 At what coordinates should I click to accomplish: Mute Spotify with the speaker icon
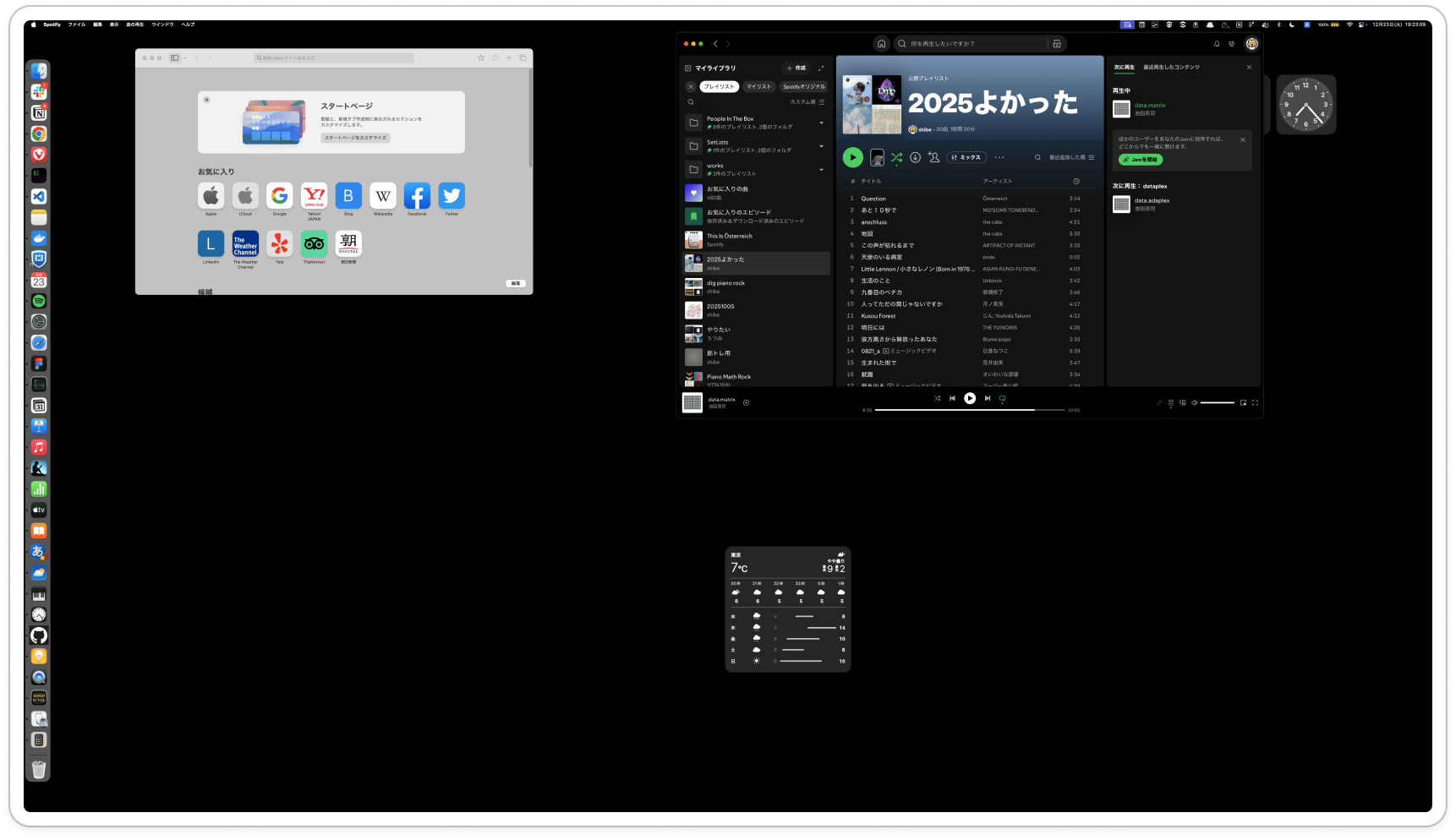point(1194,403)
